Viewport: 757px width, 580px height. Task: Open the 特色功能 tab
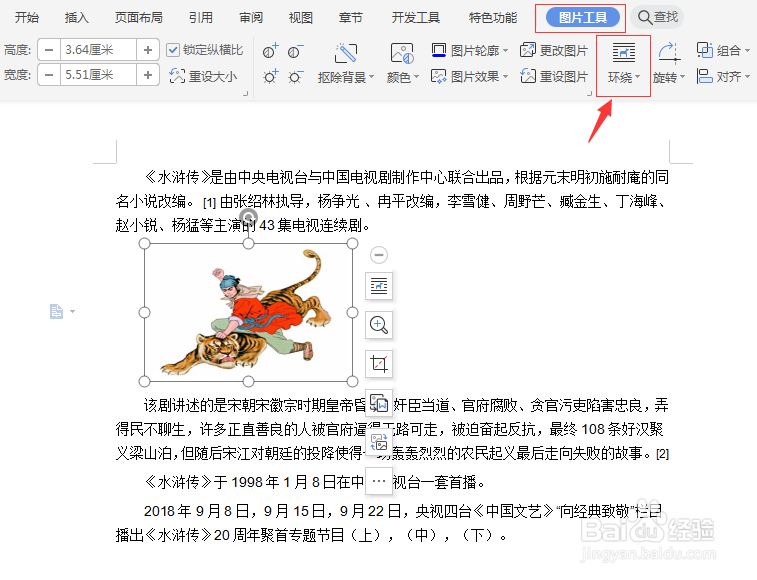click(x=493, y=18)
